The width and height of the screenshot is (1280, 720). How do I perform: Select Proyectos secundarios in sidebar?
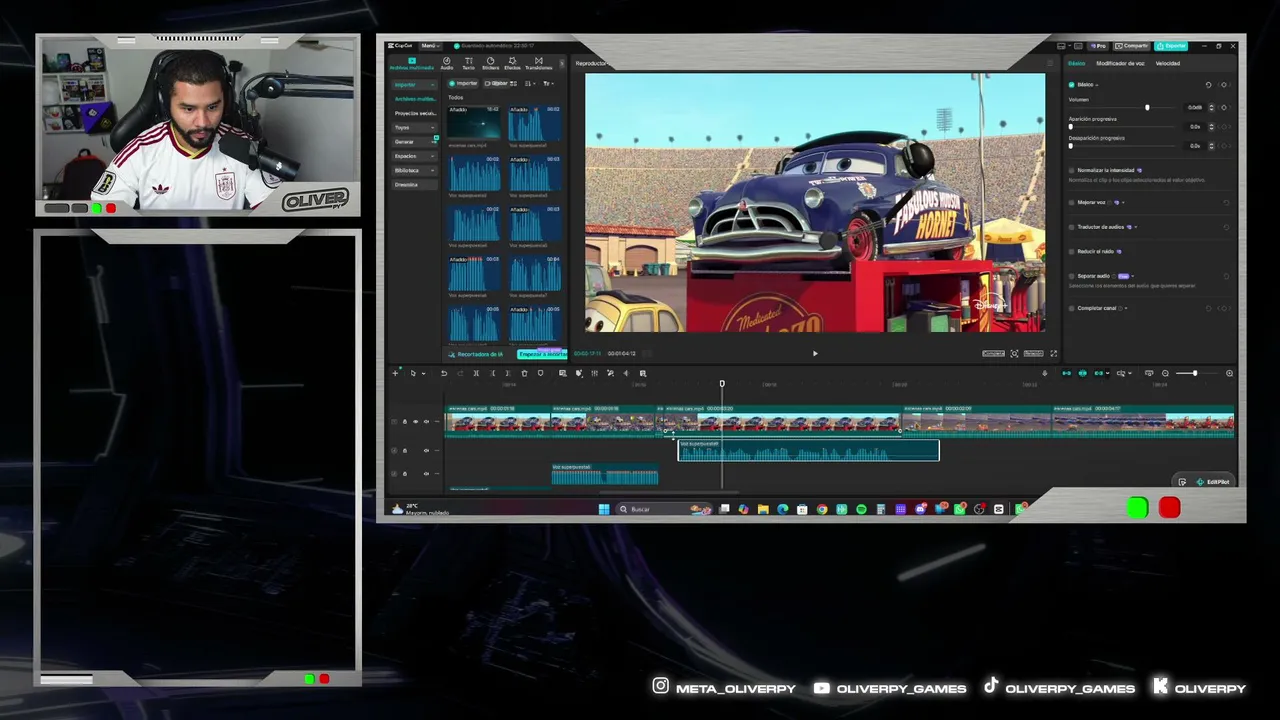414,113
